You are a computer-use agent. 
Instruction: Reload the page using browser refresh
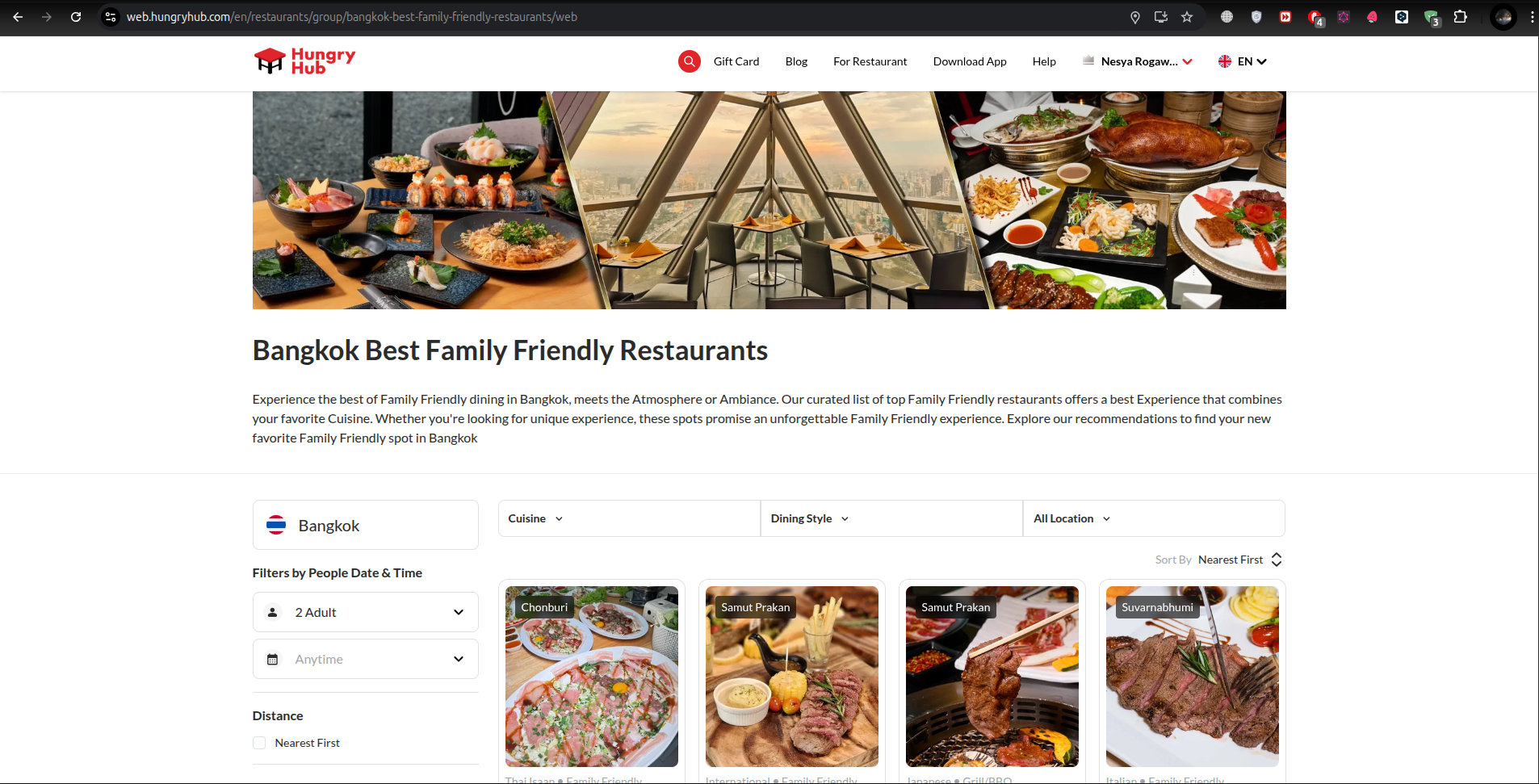[x=76, y=17]
